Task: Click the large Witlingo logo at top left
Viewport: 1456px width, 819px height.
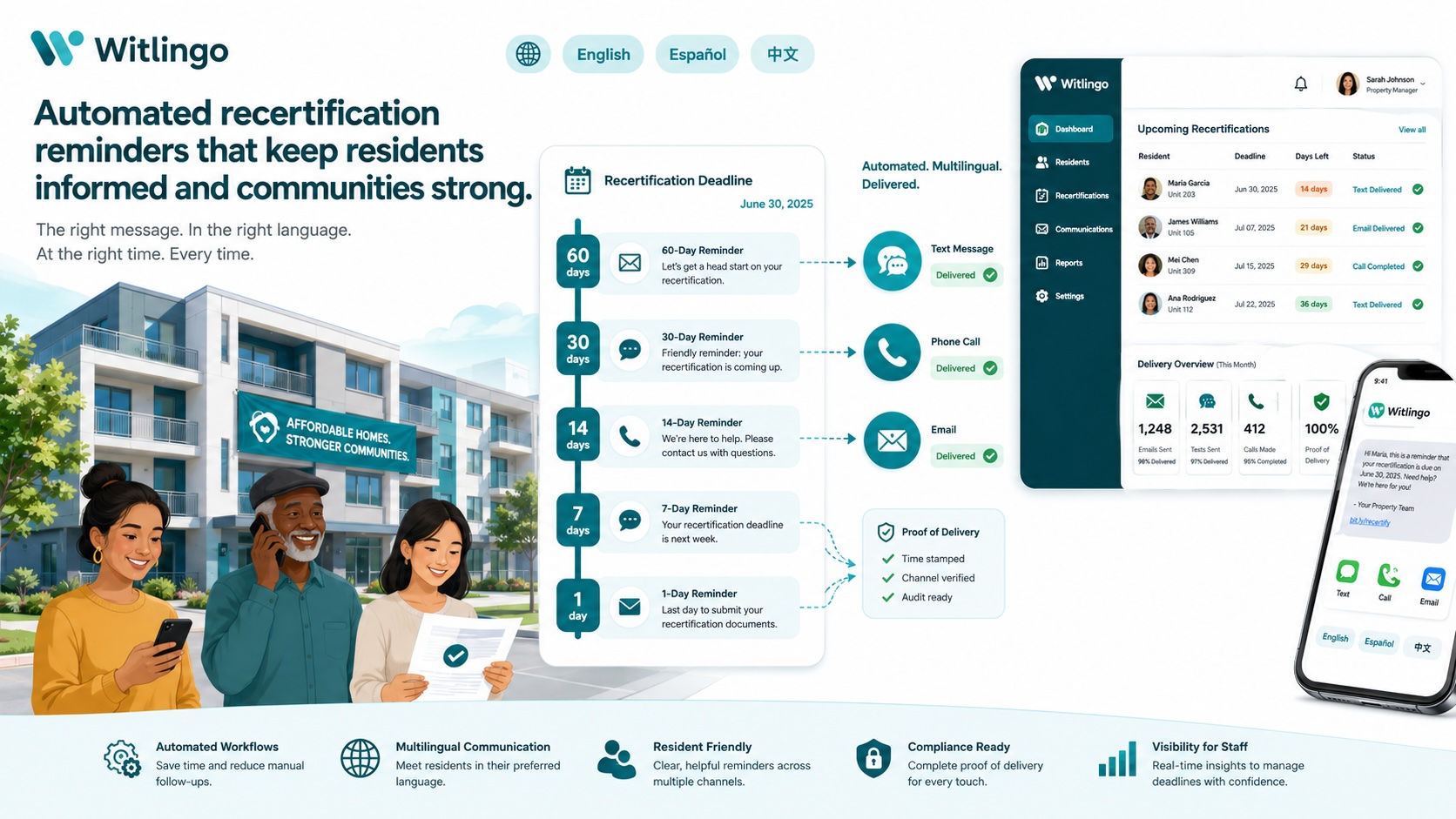Action: tap(130, 49)
